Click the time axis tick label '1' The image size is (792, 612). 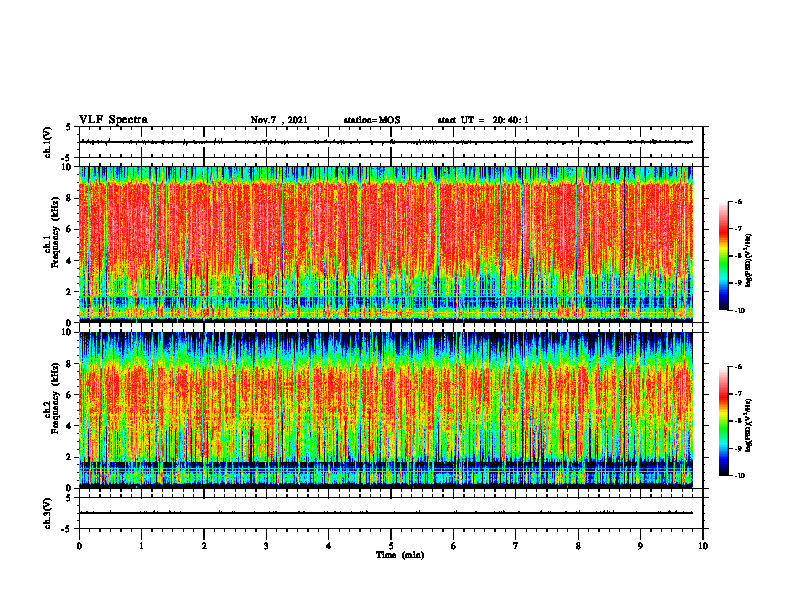(x=141, y=546)
